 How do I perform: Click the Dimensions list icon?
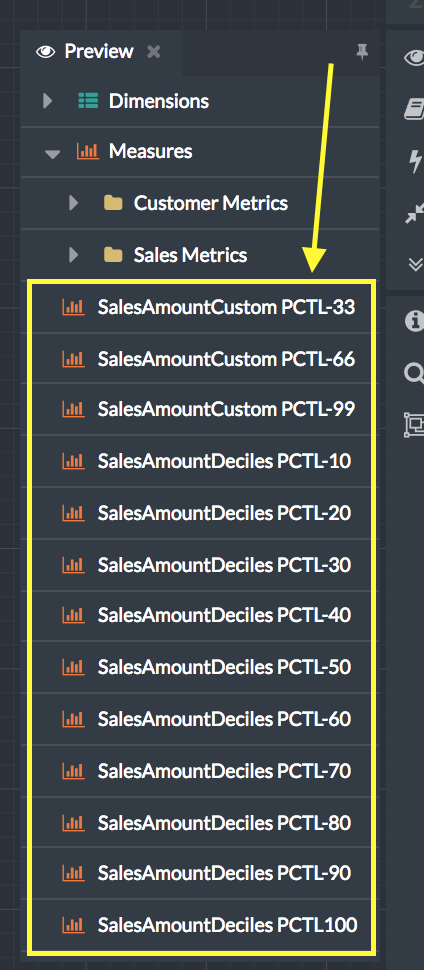click(x=88, y=101)
